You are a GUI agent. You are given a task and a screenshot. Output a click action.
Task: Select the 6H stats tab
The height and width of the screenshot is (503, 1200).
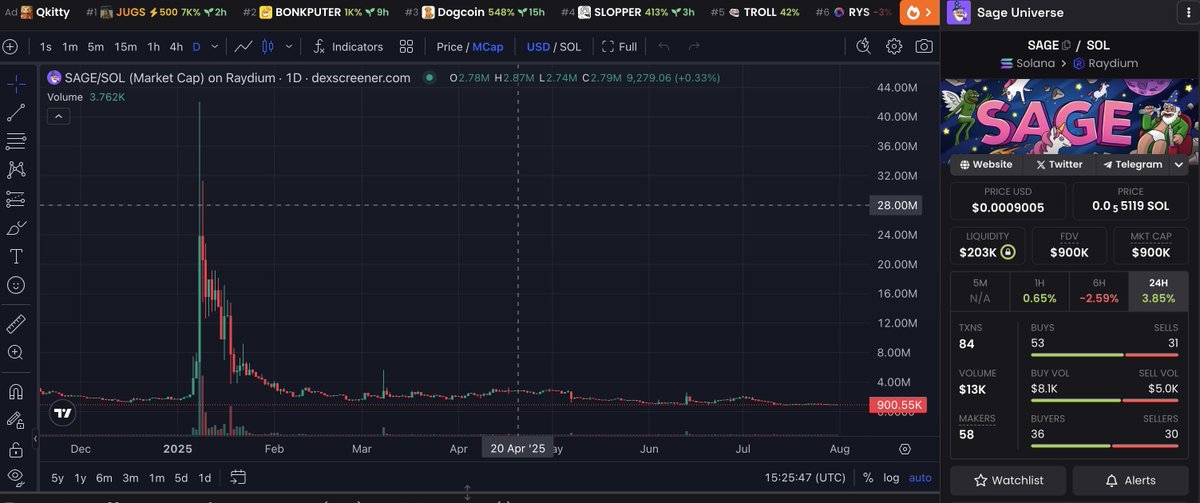[x=1099, y=291]
